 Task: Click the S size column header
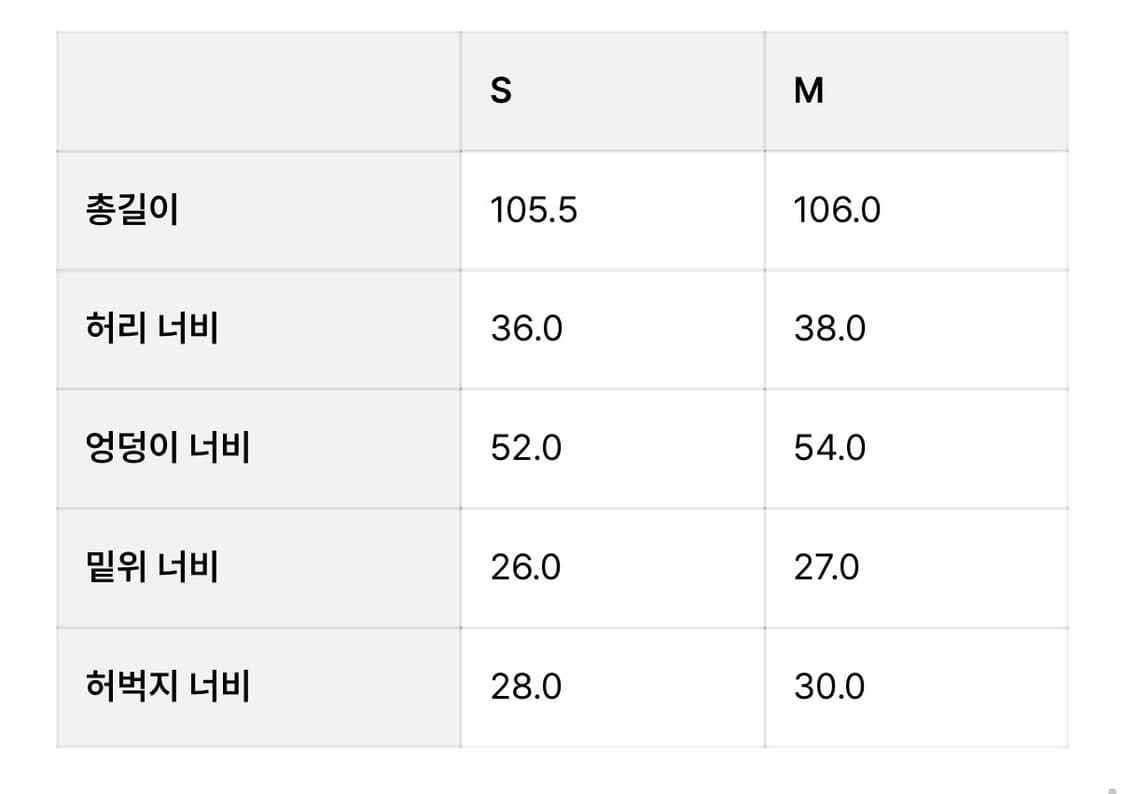tap(501, 91)
